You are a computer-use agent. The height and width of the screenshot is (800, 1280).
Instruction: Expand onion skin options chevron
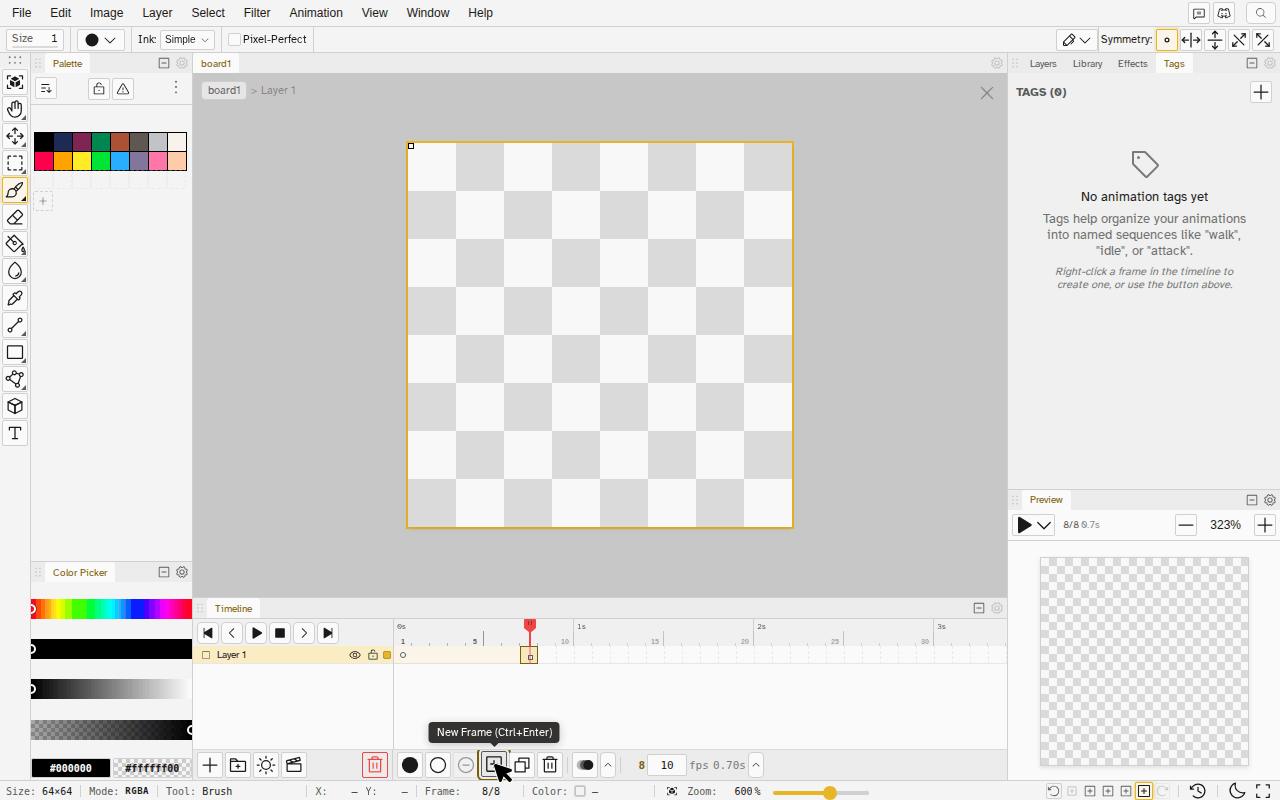tap(608, 765)
